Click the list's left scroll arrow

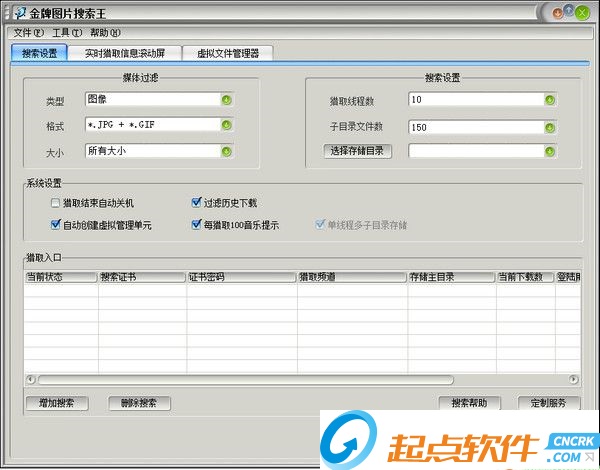pyautogui.click(x=31, y=380)
